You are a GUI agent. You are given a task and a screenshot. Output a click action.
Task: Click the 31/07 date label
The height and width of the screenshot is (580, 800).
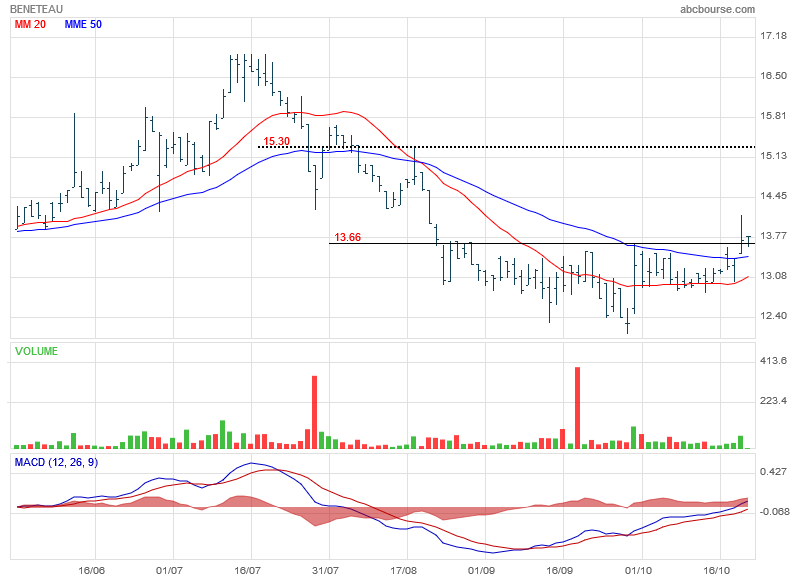point(326,570)
